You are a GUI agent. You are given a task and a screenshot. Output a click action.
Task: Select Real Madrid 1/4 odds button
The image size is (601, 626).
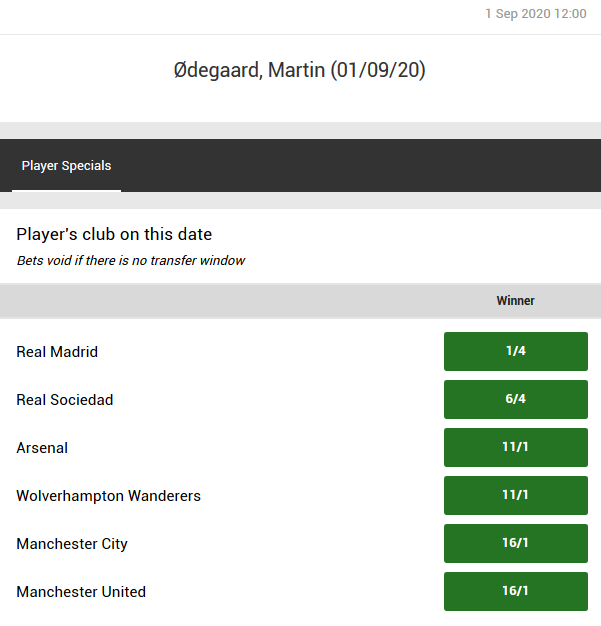point(516,351)
